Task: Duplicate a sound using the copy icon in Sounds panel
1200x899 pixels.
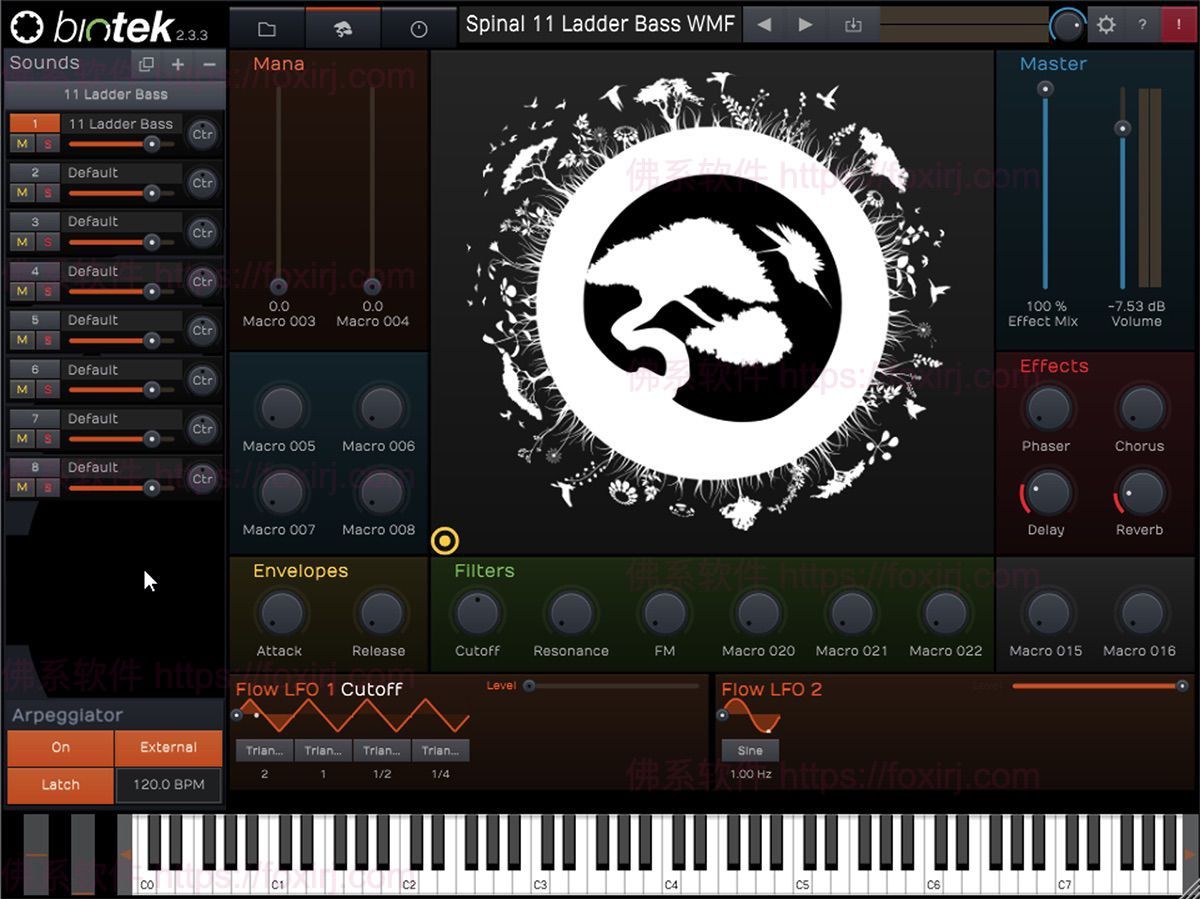Action: tap(147, 62)
